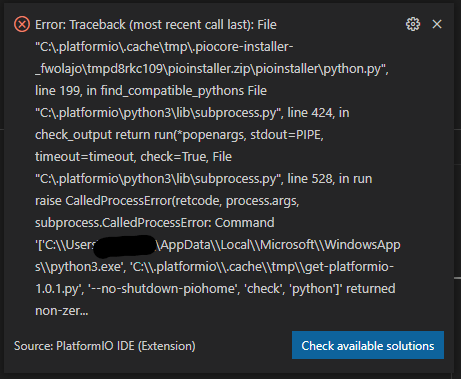Click the AppData\\Local\\Microsoft\\WindowsApp path text

(280, 245)
